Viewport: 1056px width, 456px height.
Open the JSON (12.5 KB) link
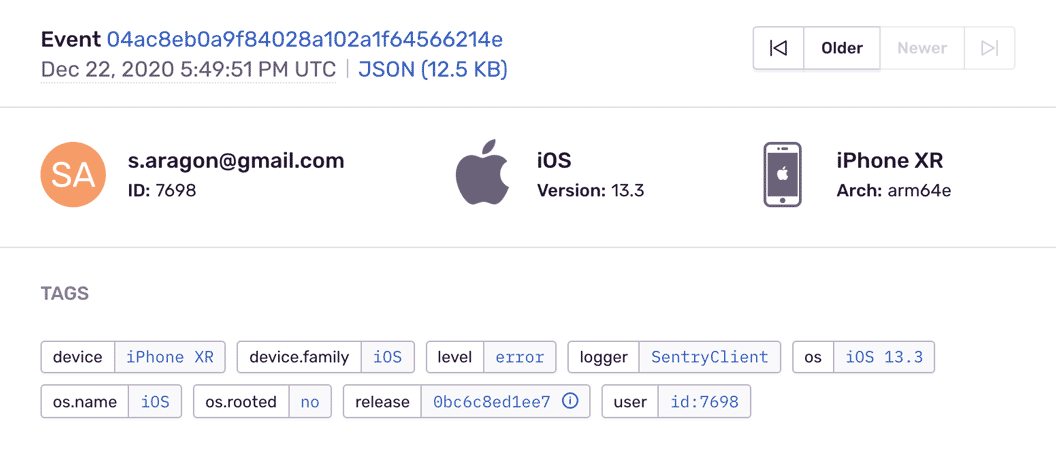coord(433,70)
